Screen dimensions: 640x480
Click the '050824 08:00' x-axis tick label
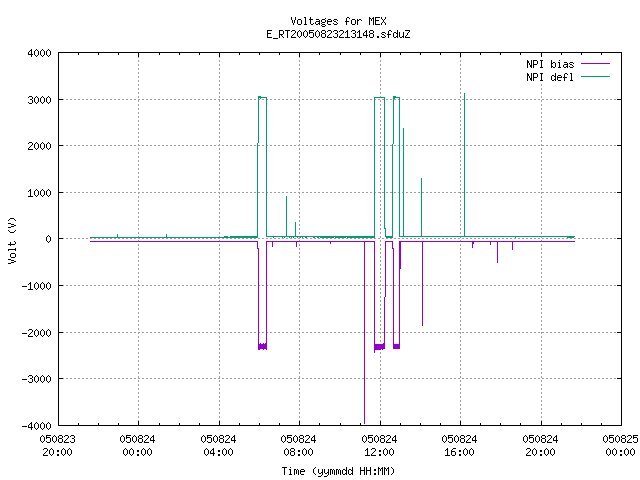298,446
